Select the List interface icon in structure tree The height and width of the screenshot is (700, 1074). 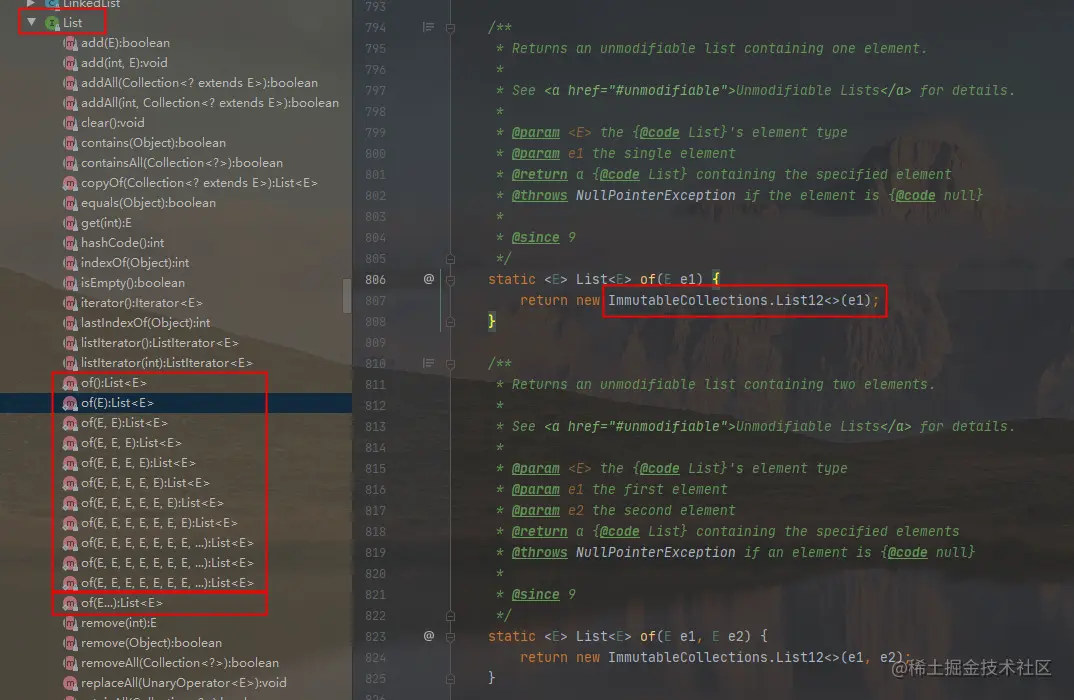coord(52,23)
